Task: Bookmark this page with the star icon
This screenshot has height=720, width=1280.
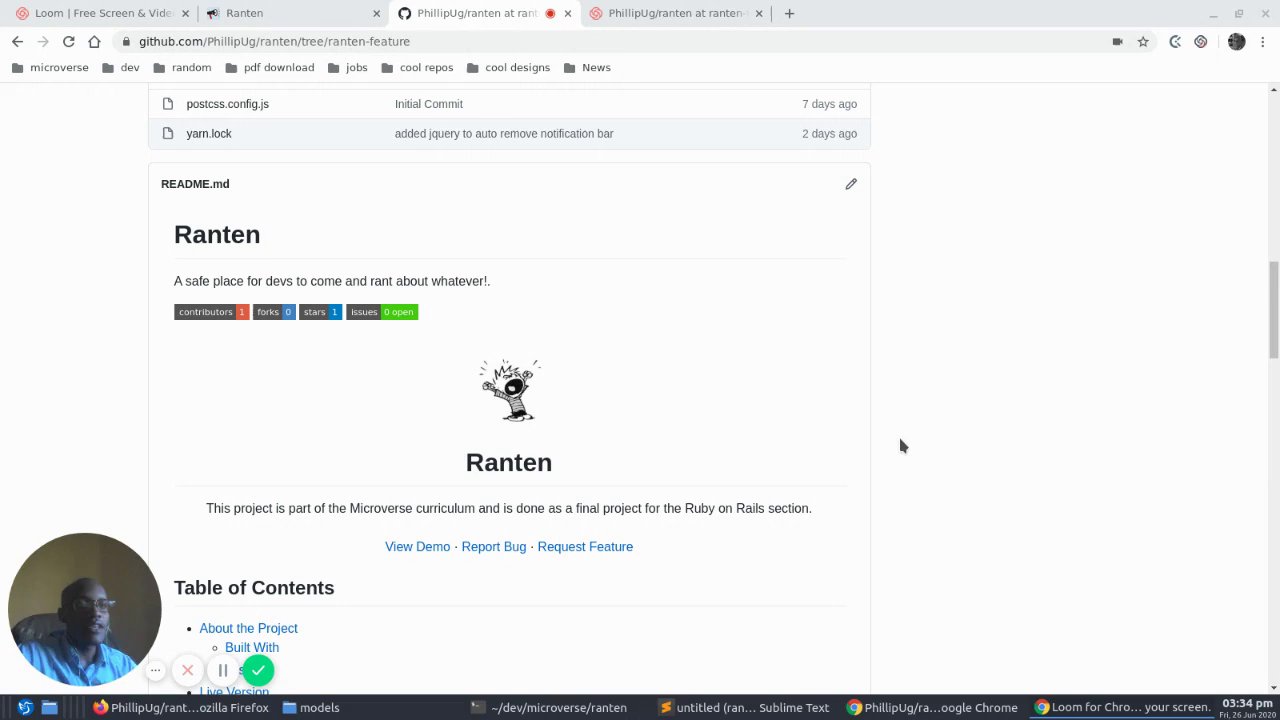Action: pyautogui.click(x=1143, y=41)
